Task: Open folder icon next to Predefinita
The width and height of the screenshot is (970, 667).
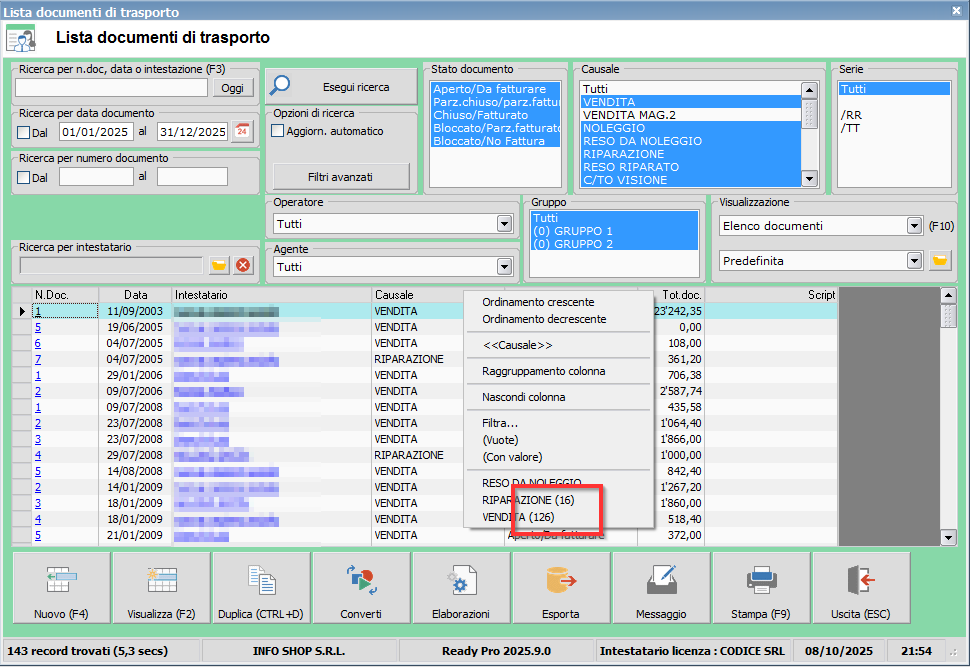Action: (x=939, y=260)
